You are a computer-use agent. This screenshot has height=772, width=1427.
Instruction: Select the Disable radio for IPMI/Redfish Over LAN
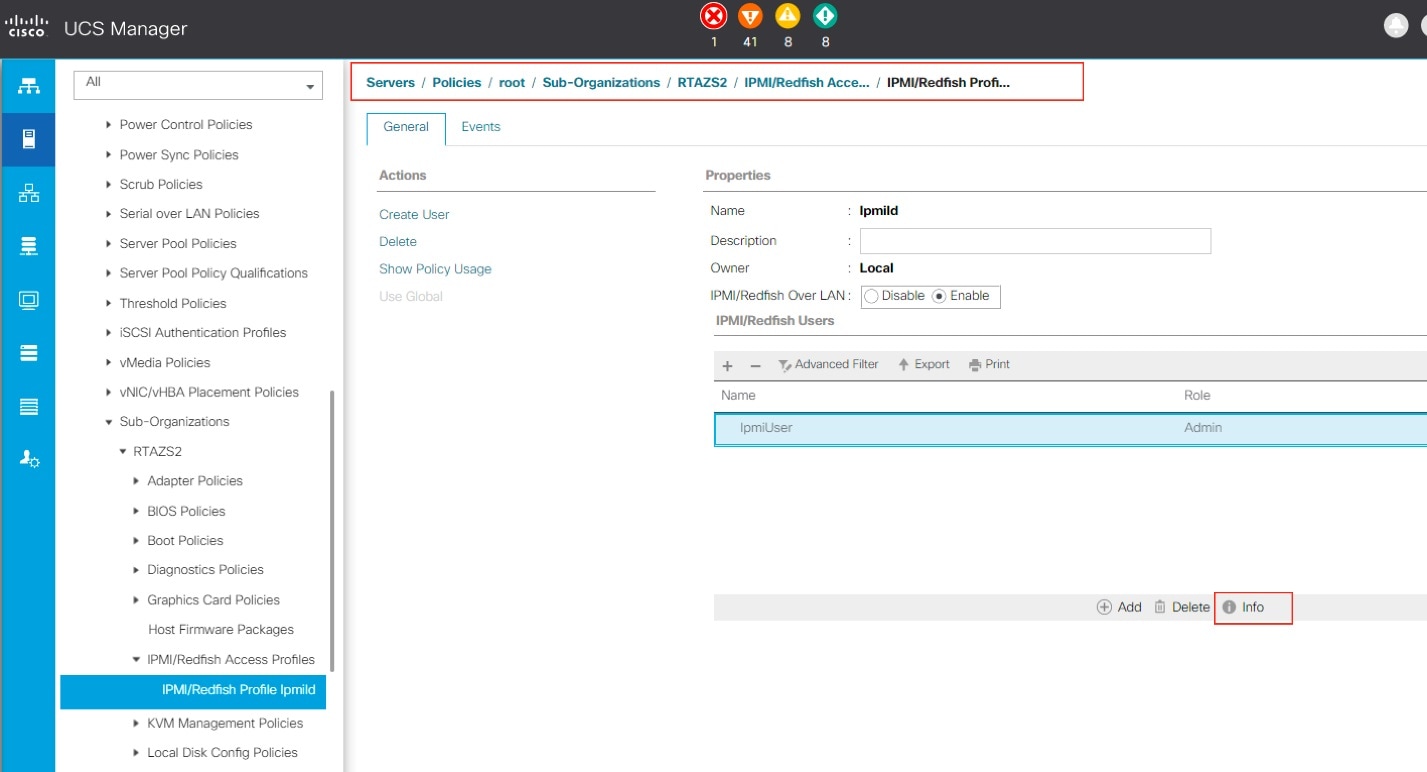(x=871, y=297)
